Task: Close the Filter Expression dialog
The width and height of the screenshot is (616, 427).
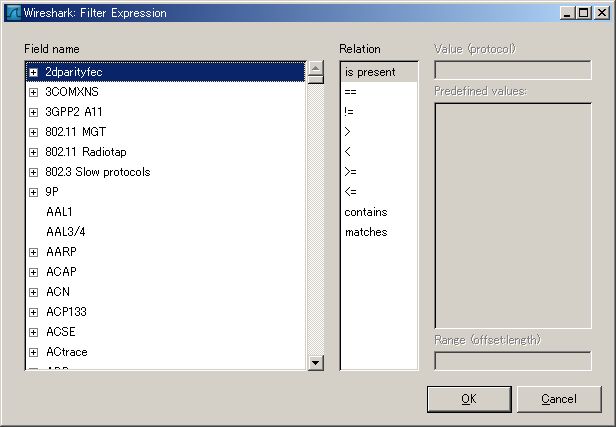Action: pos(602,13)
